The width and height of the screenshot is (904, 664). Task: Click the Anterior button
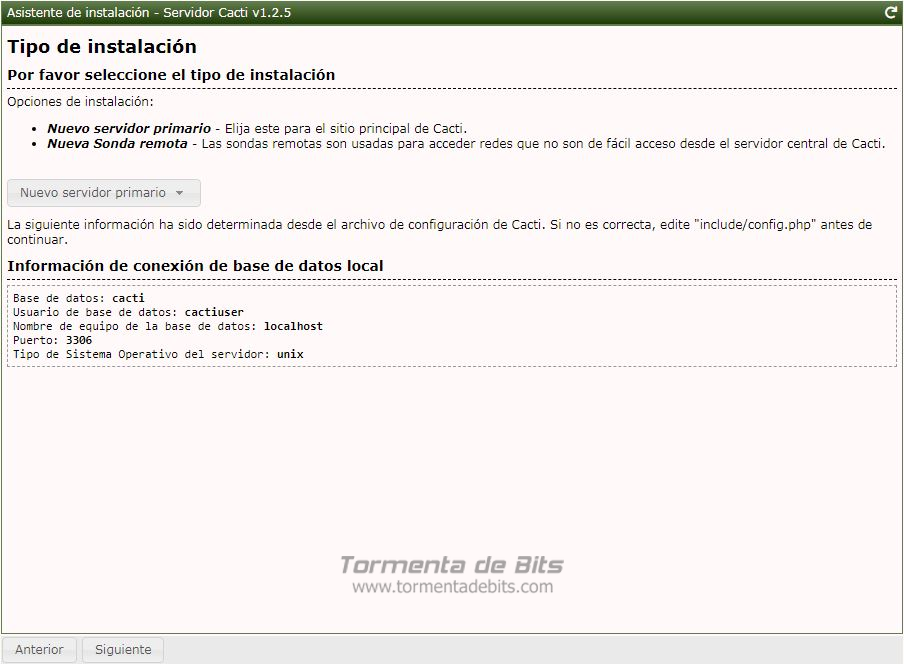coord(39,650)
